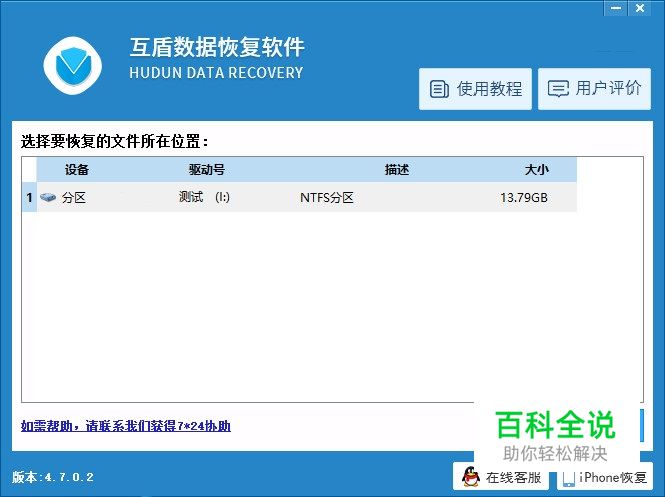Select the 分区 device cell

pyautogui.click(x=74, y=197)
